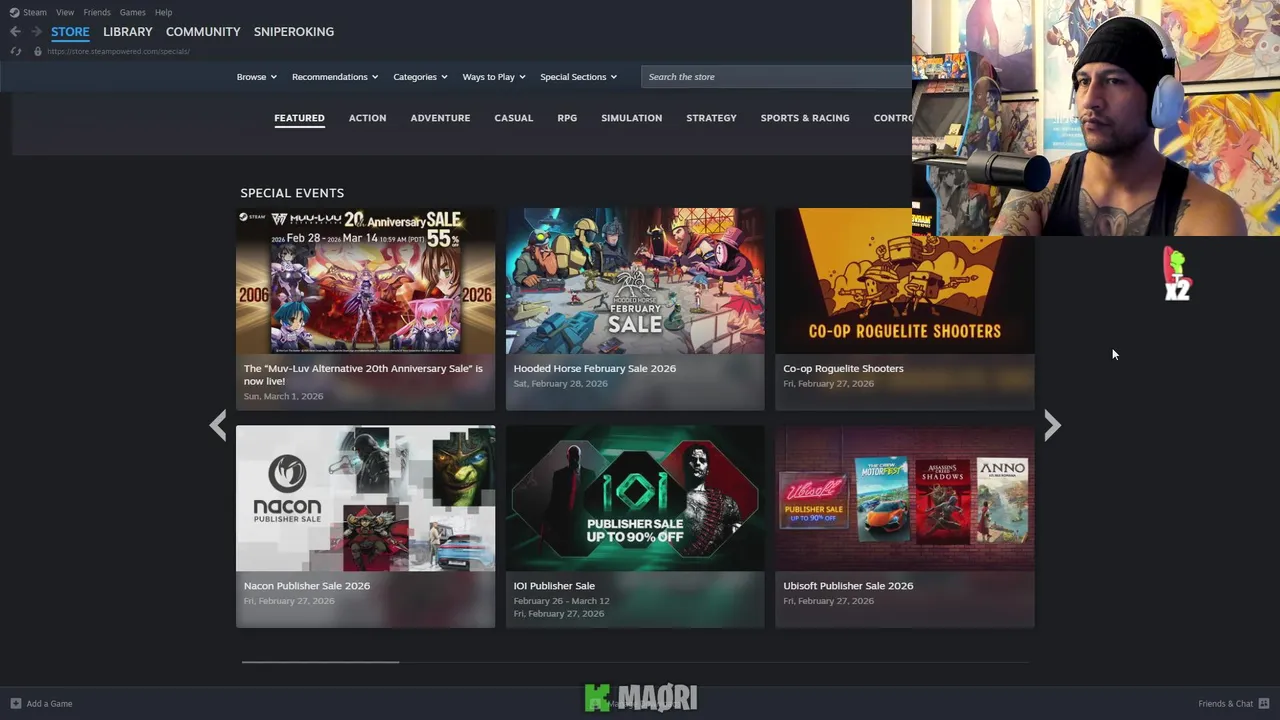This screenshot has height=720, width=1280.
Task: Open the Nacon Publisher Sale banner image
Action: click(x=365, y=498)
